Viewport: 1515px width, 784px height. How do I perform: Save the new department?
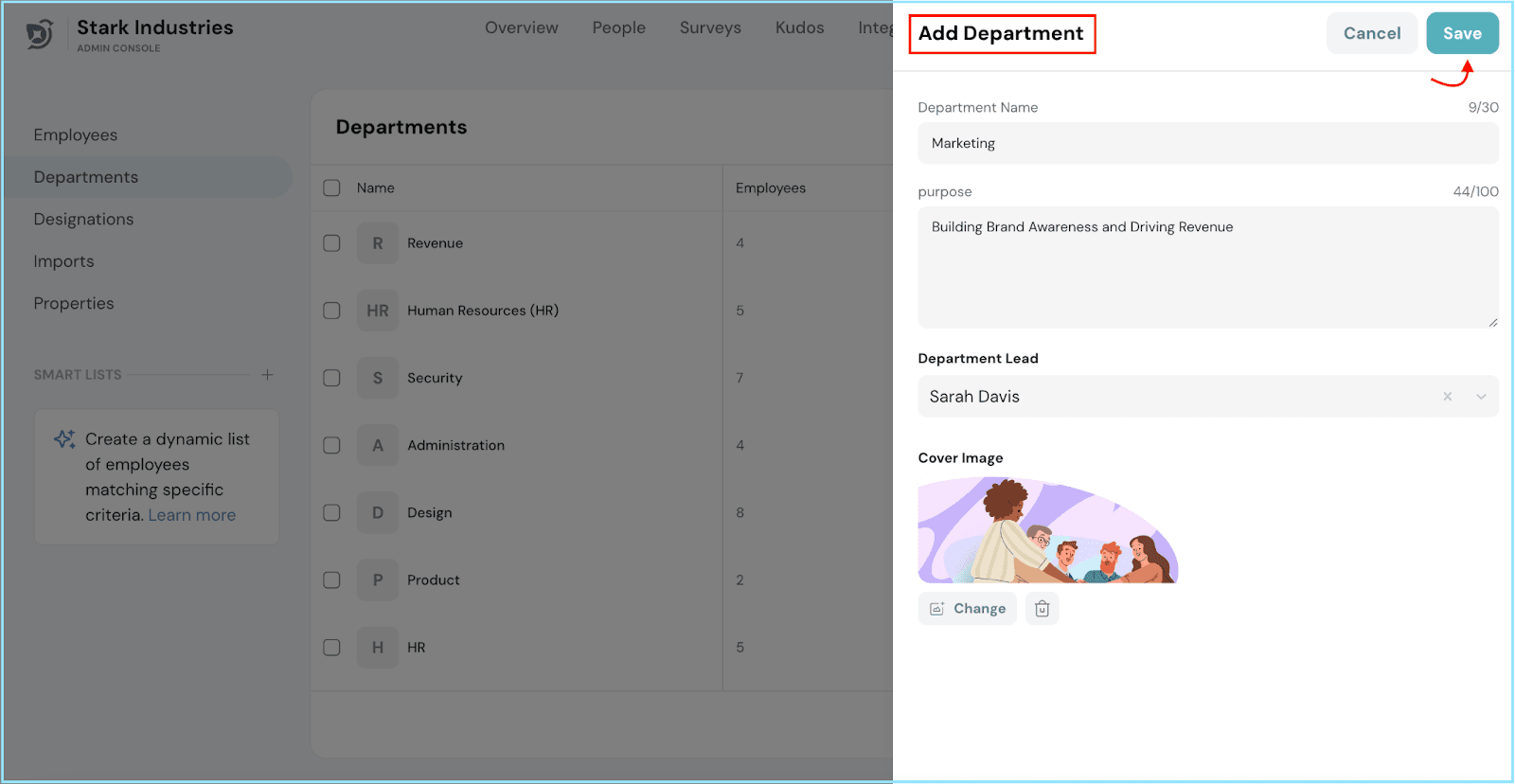(1461, 33)
